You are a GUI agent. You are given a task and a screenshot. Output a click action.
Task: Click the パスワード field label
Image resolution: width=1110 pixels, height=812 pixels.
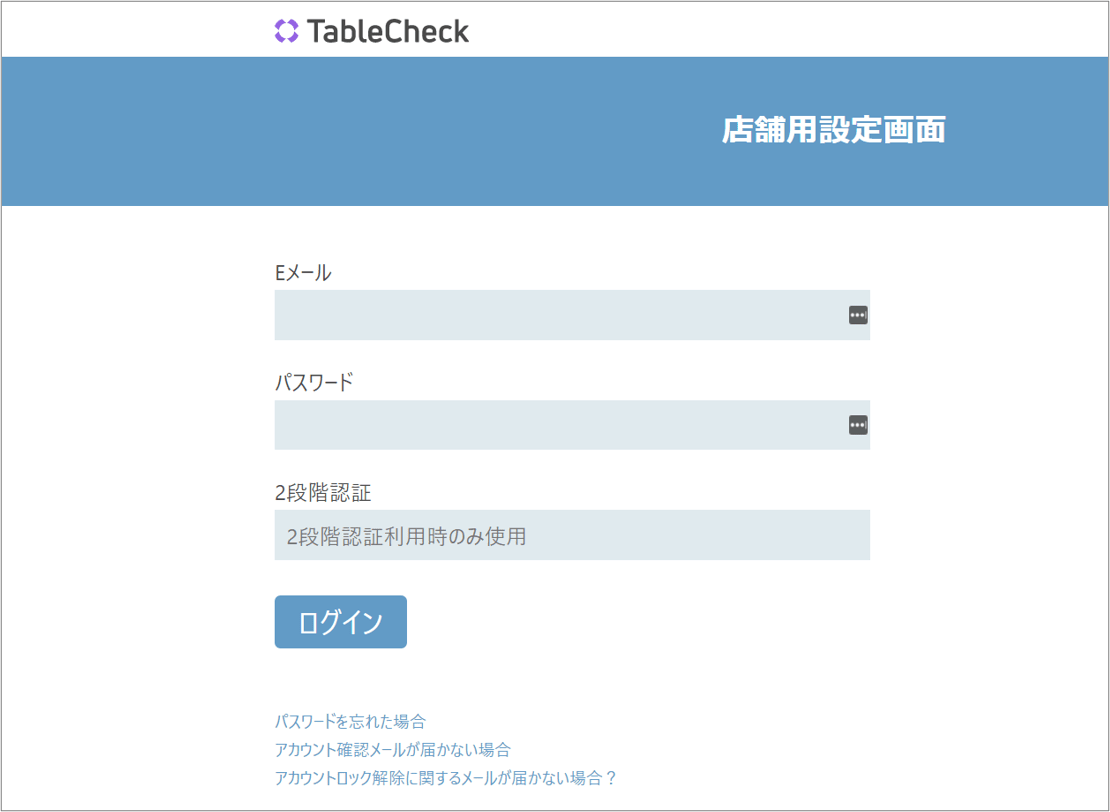tap(314, 382)
